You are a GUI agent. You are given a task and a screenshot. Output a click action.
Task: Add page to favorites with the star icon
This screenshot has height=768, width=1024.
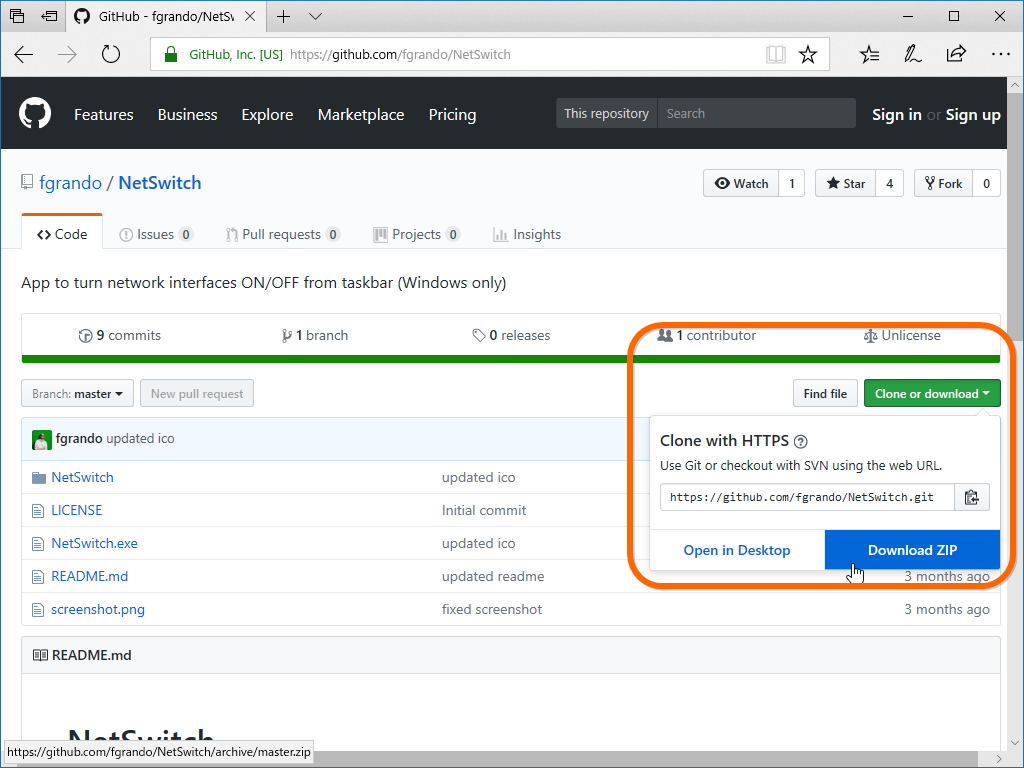coord(808,54)
